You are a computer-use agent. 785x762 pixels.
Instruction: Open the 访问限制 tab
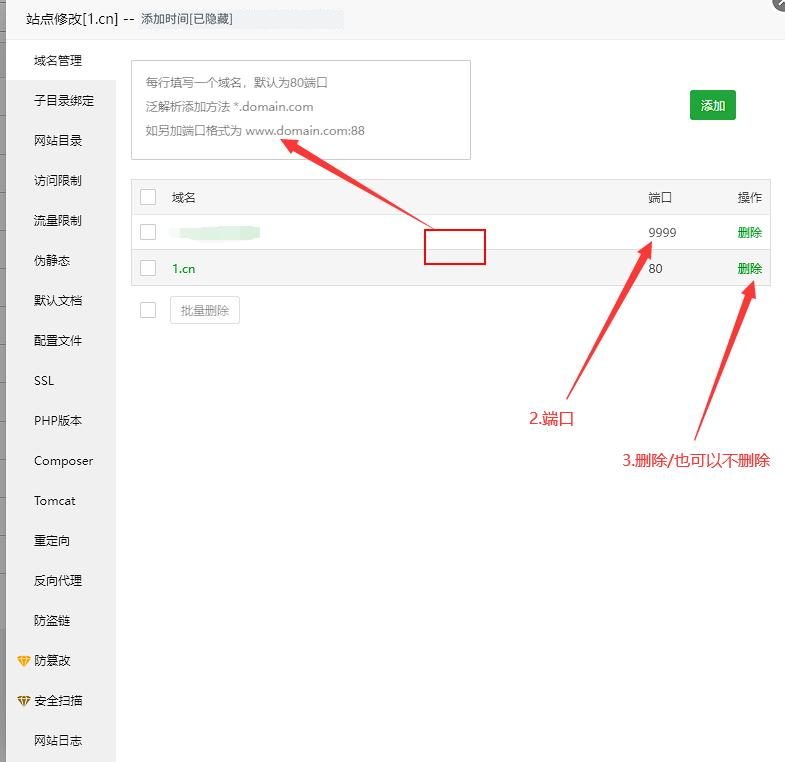[x=61, y=181]
